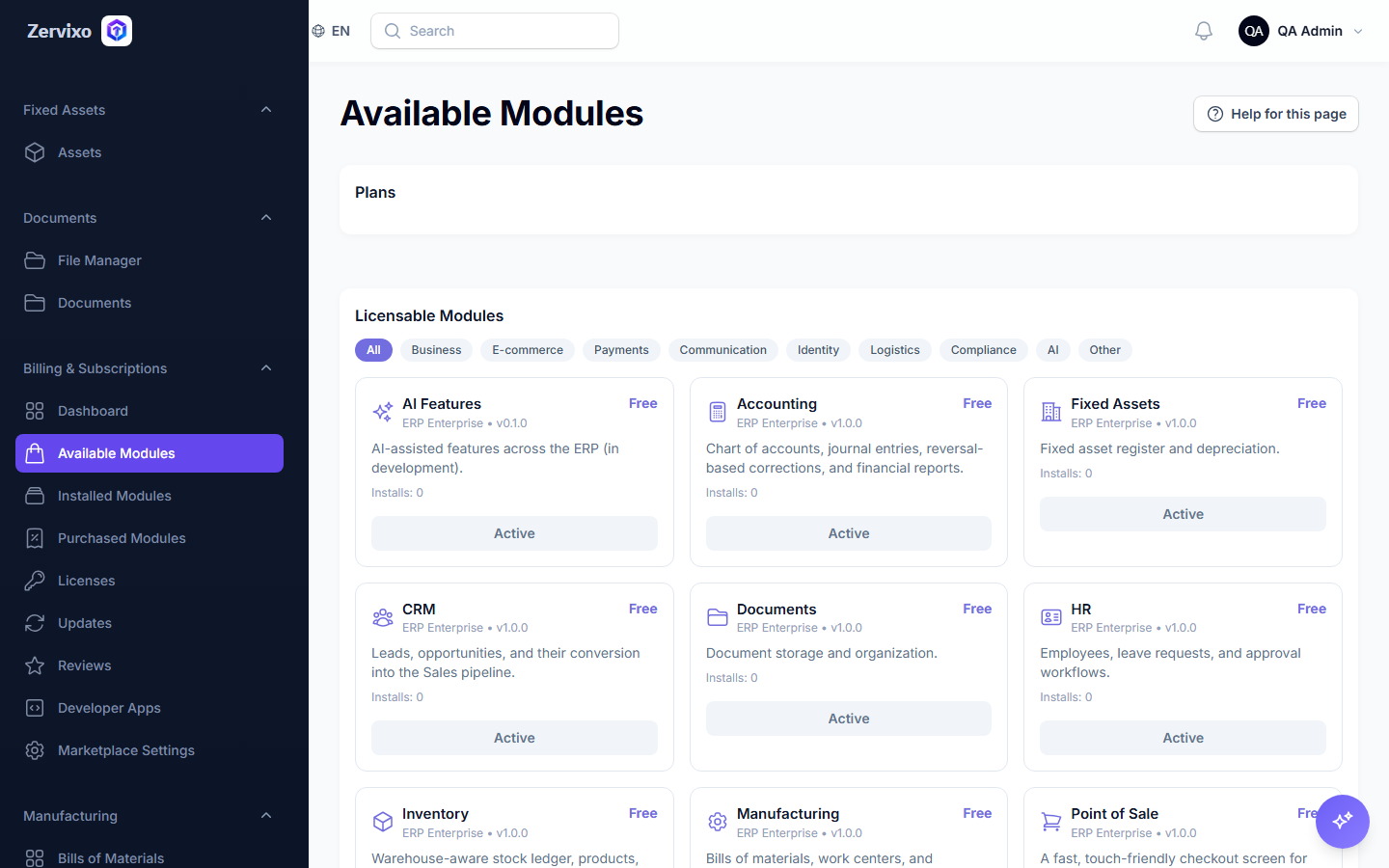Viewport: 1389px width, 868px height.
Task: Click the Free price label on CRM card
Action: [643, 609]
